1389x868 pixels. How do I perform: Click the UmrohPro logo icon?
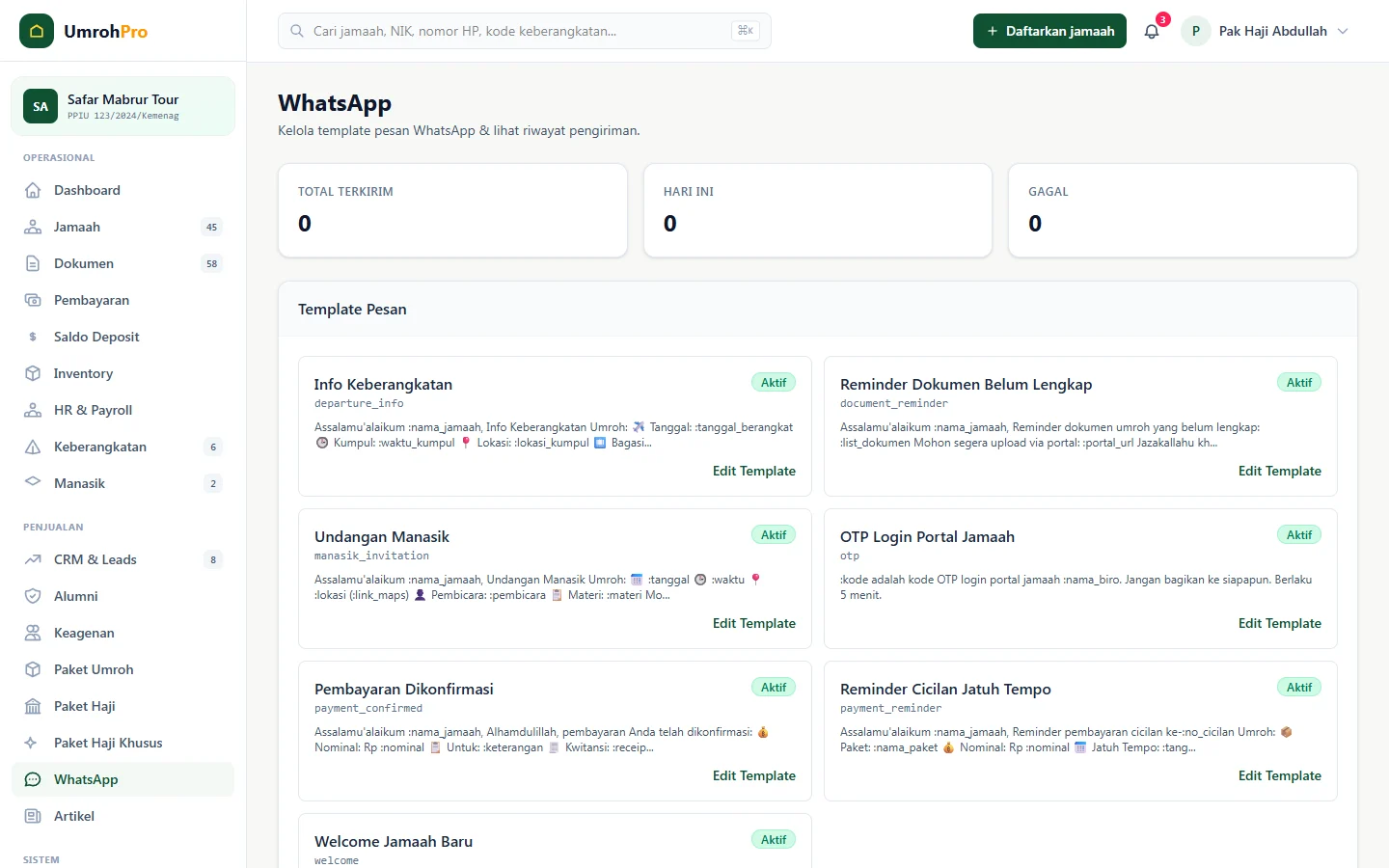37,31
